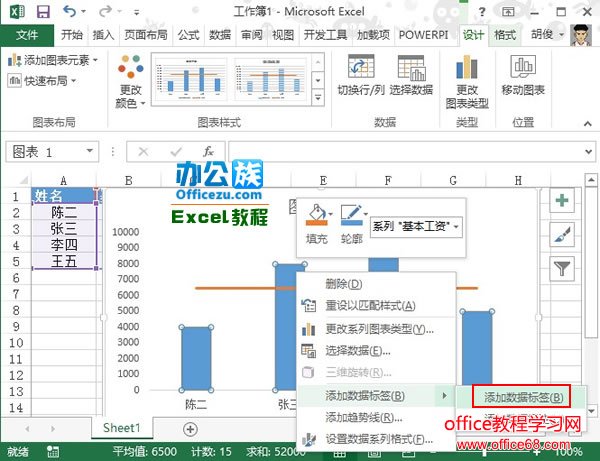Image resolution: width=600 pixels, height=461 pixels.
Task: Select the first chart style thumbnail
Action: (x=190, y=79)
